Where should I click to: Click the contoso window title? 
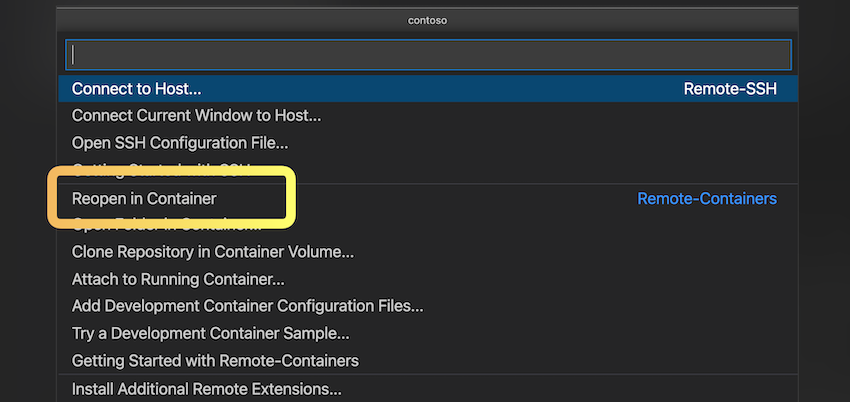point(428,19)
